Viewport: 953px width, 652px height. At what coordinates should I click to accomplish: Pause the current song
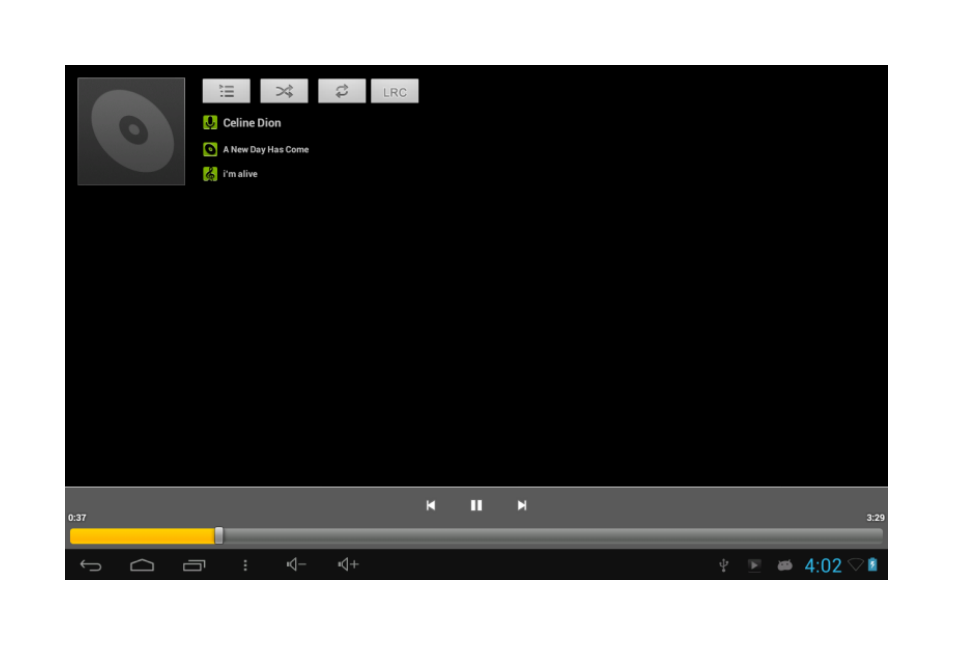(x=476, y=505)
